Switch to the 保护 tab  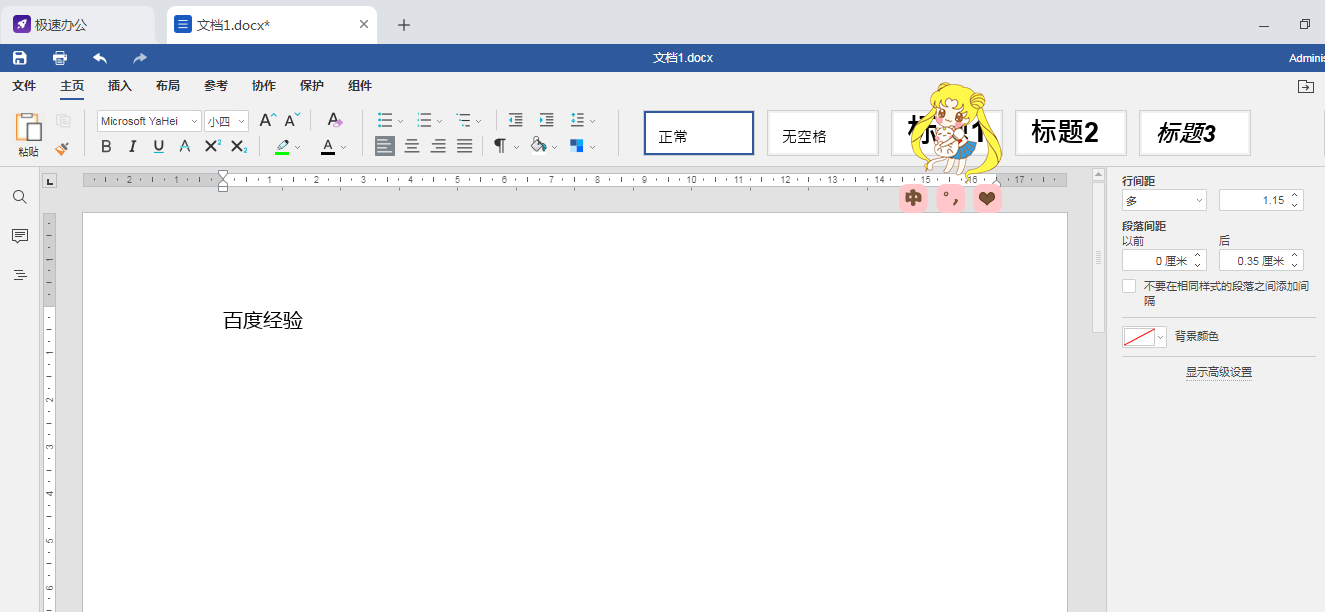[312, 86]
